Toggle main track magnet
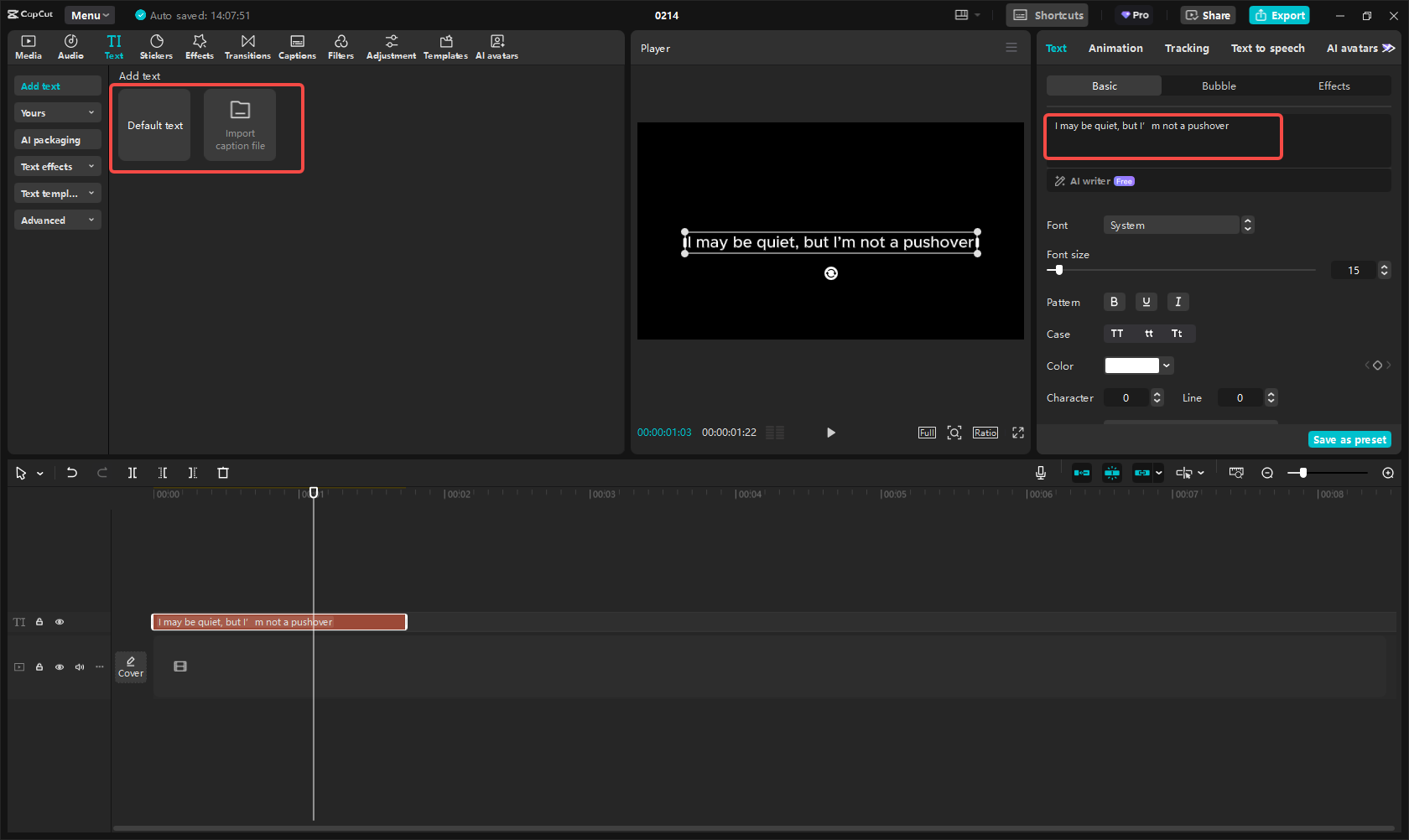The height and width of the screenshot is (840, 1409). tap(1082, 473)
